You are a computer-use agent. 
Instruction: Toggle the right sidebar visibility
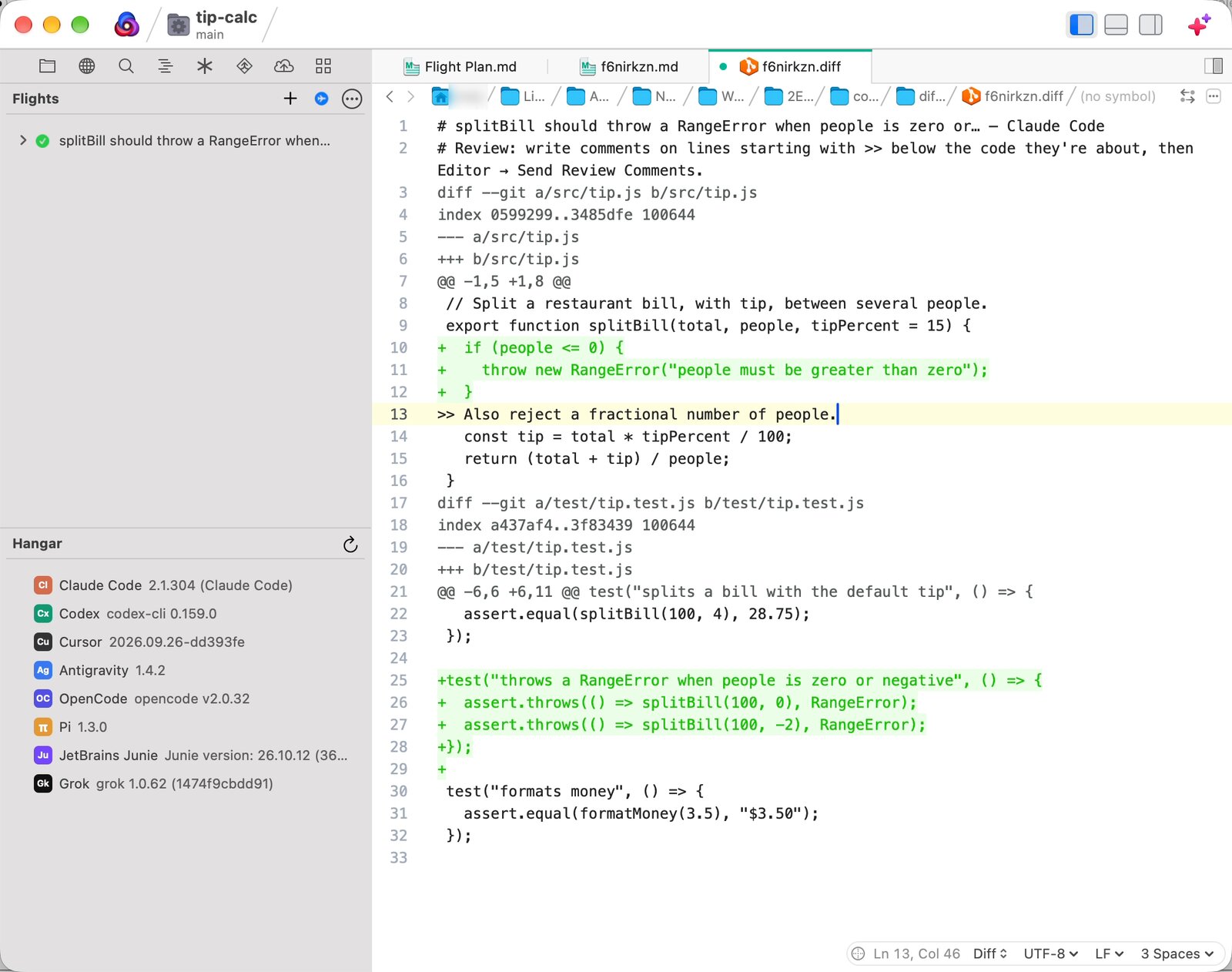coord(1150,25)
